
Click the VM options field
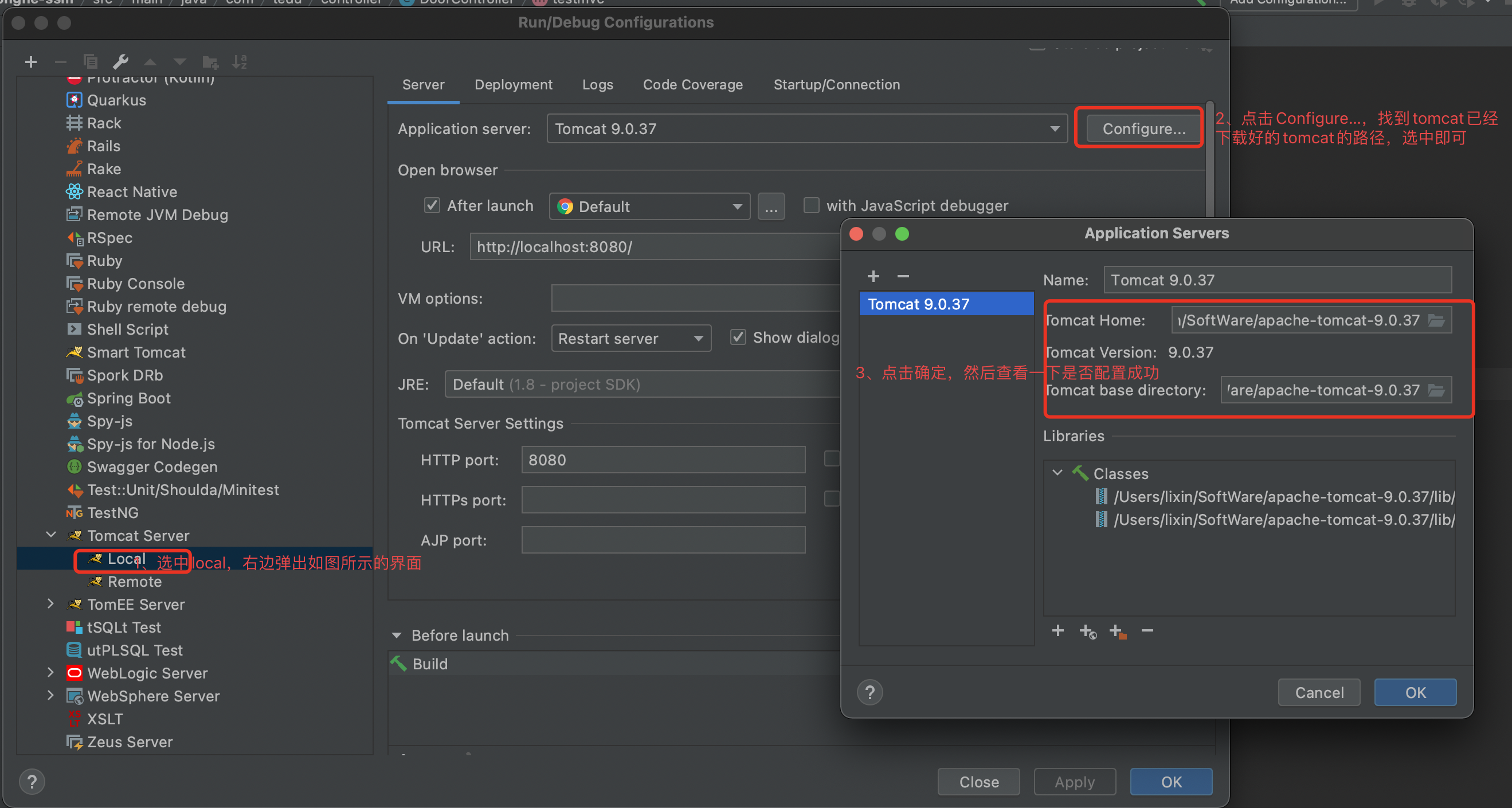coord(696,299)
